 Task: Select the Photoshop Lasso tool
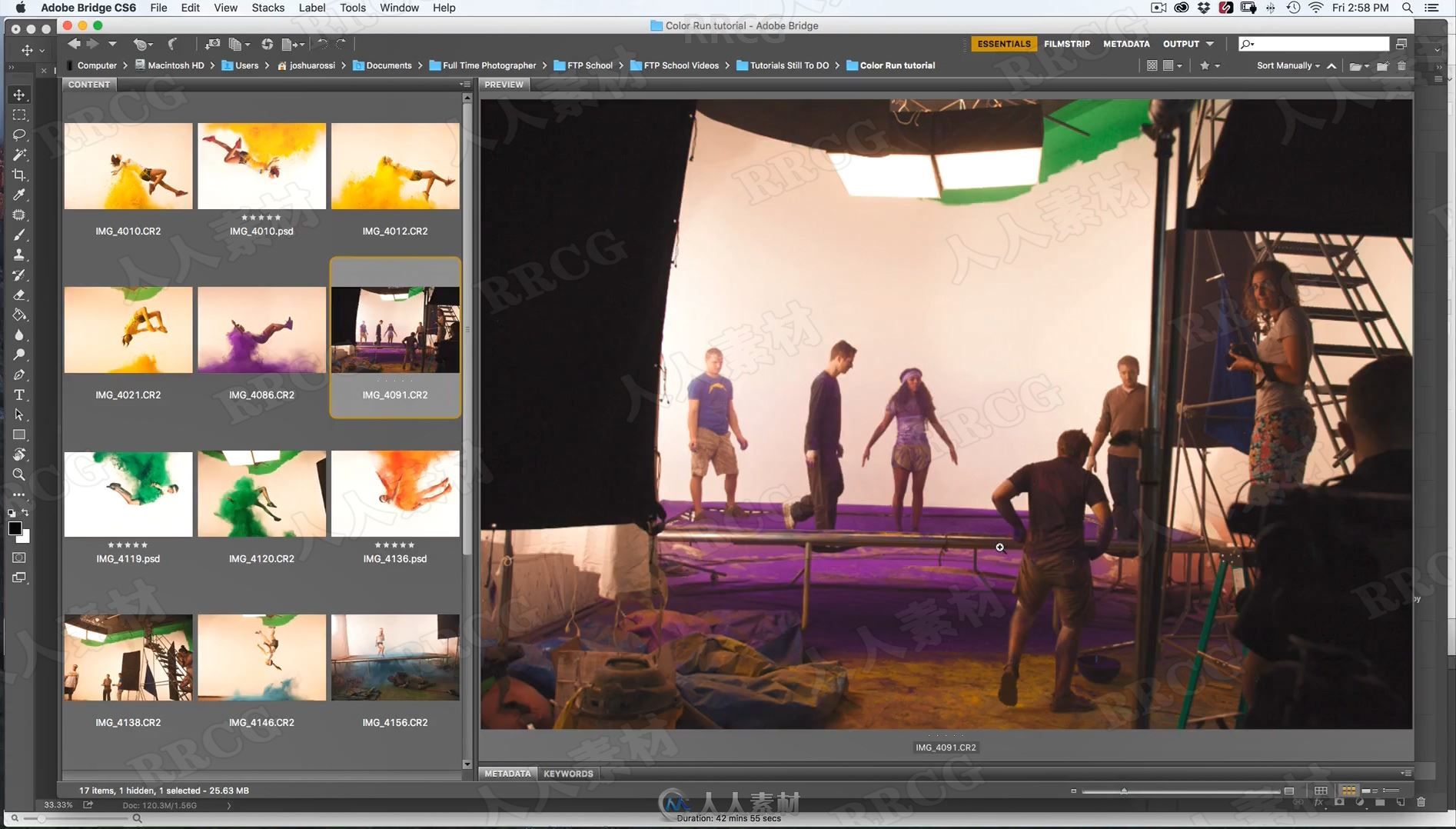tap(19, 135)
